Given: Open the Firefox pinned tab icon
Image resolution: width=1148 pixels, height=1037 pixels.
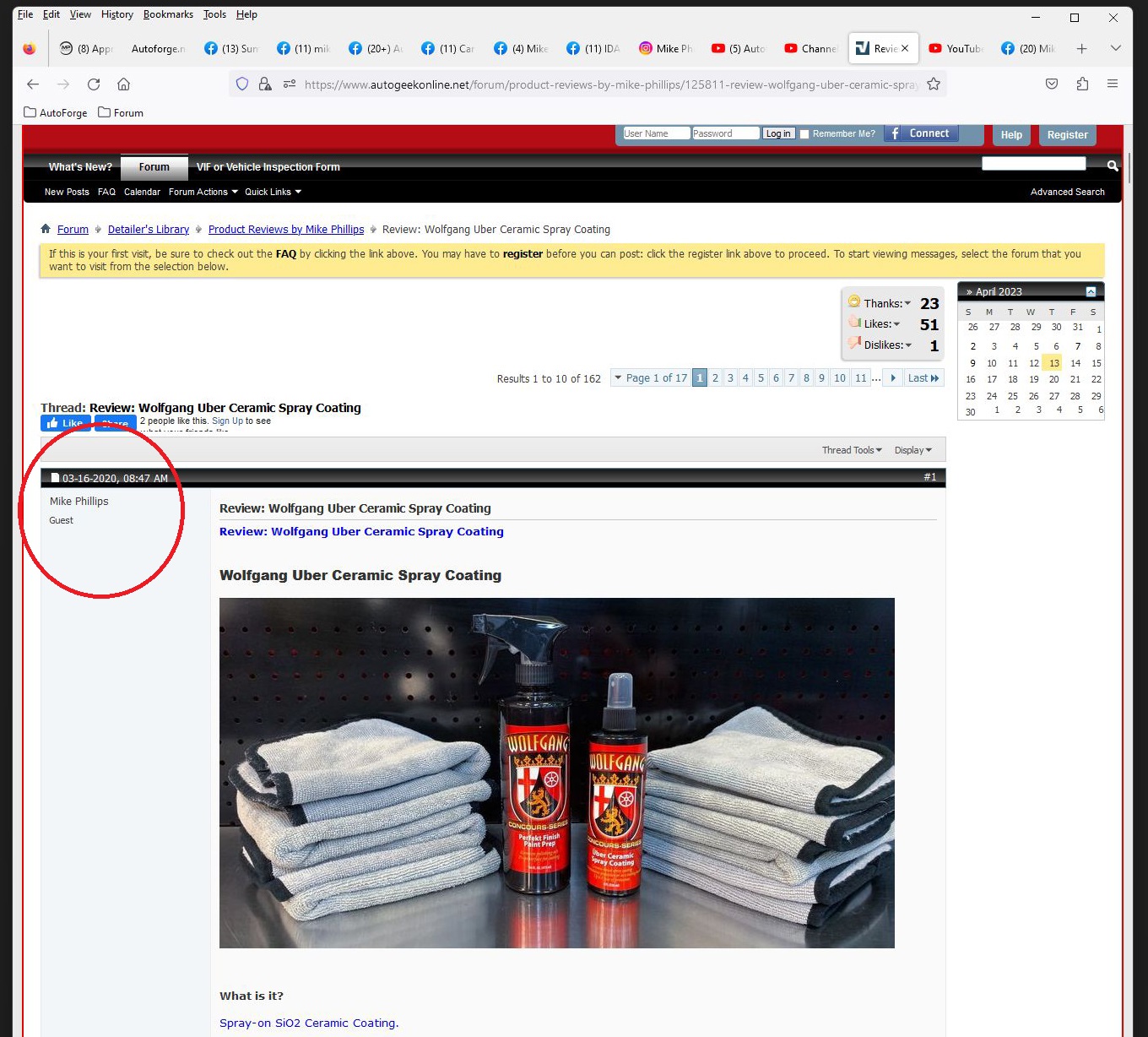Looking at the screenshot, I should [x=30, y=48].
